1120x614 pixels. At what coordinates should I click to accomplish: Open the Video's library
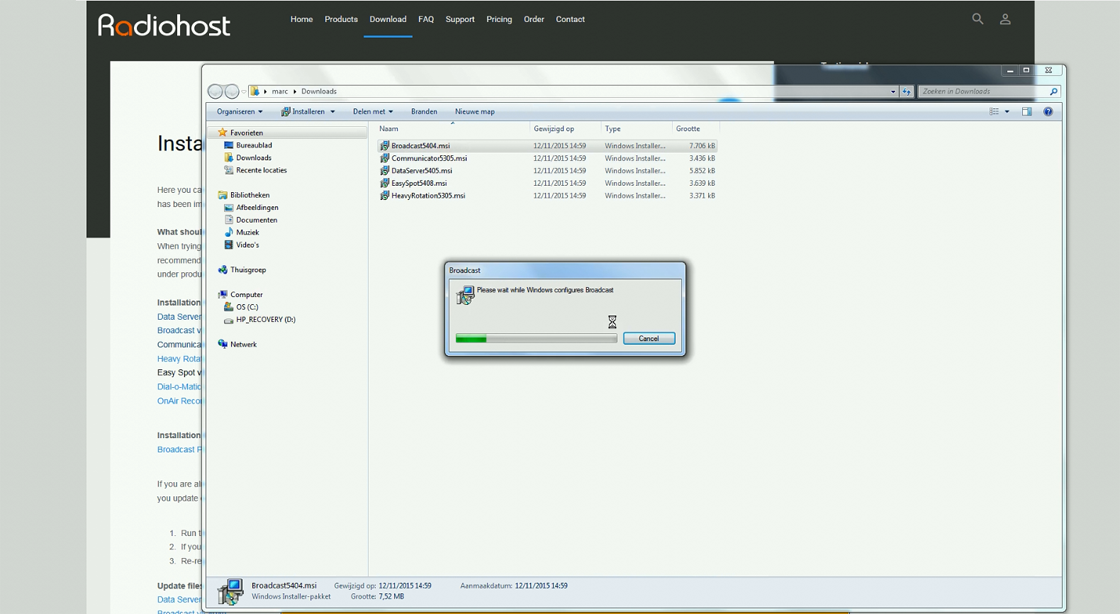tap(247, 245)
